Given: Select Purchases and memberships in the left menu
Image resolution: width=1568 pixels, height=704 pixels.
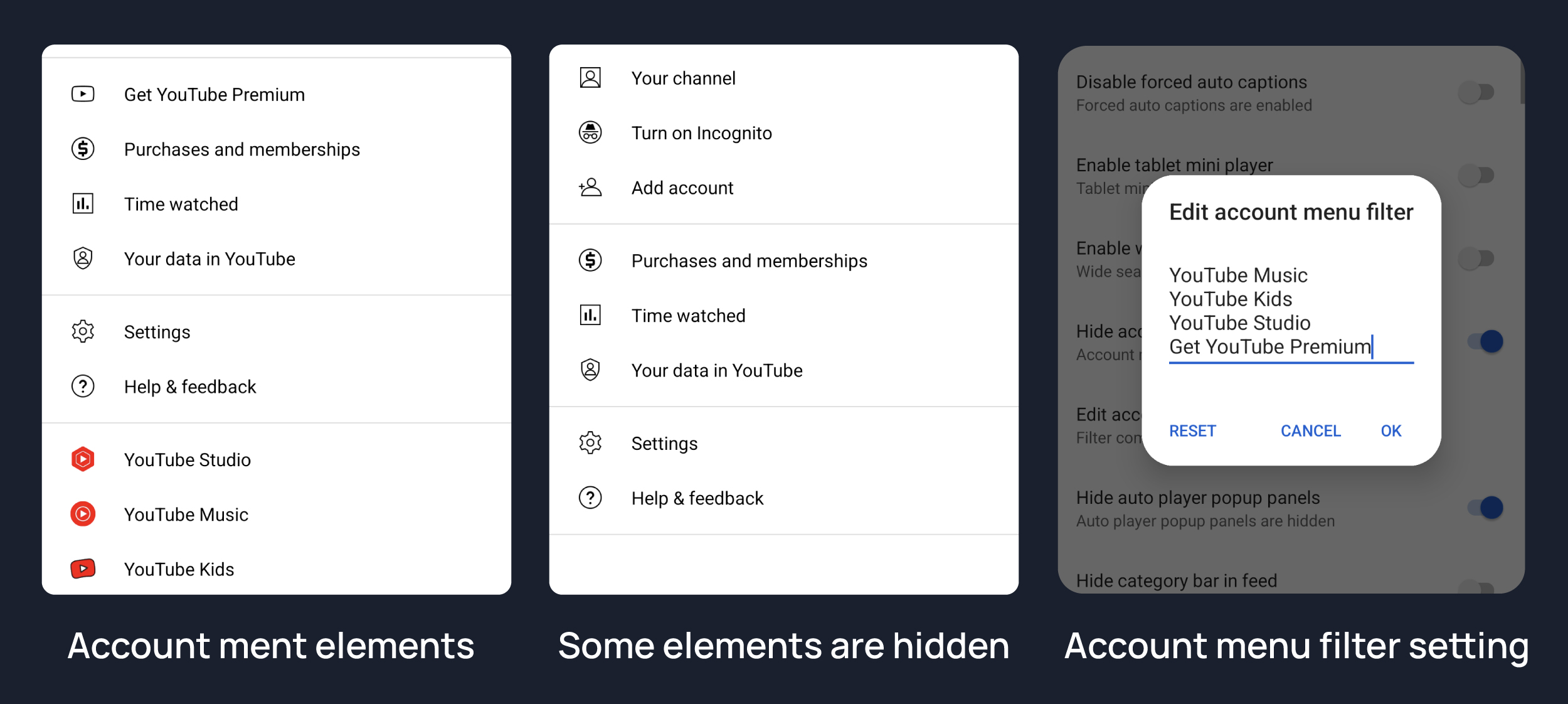Looking at the screenshot, I should click(241, 149).
